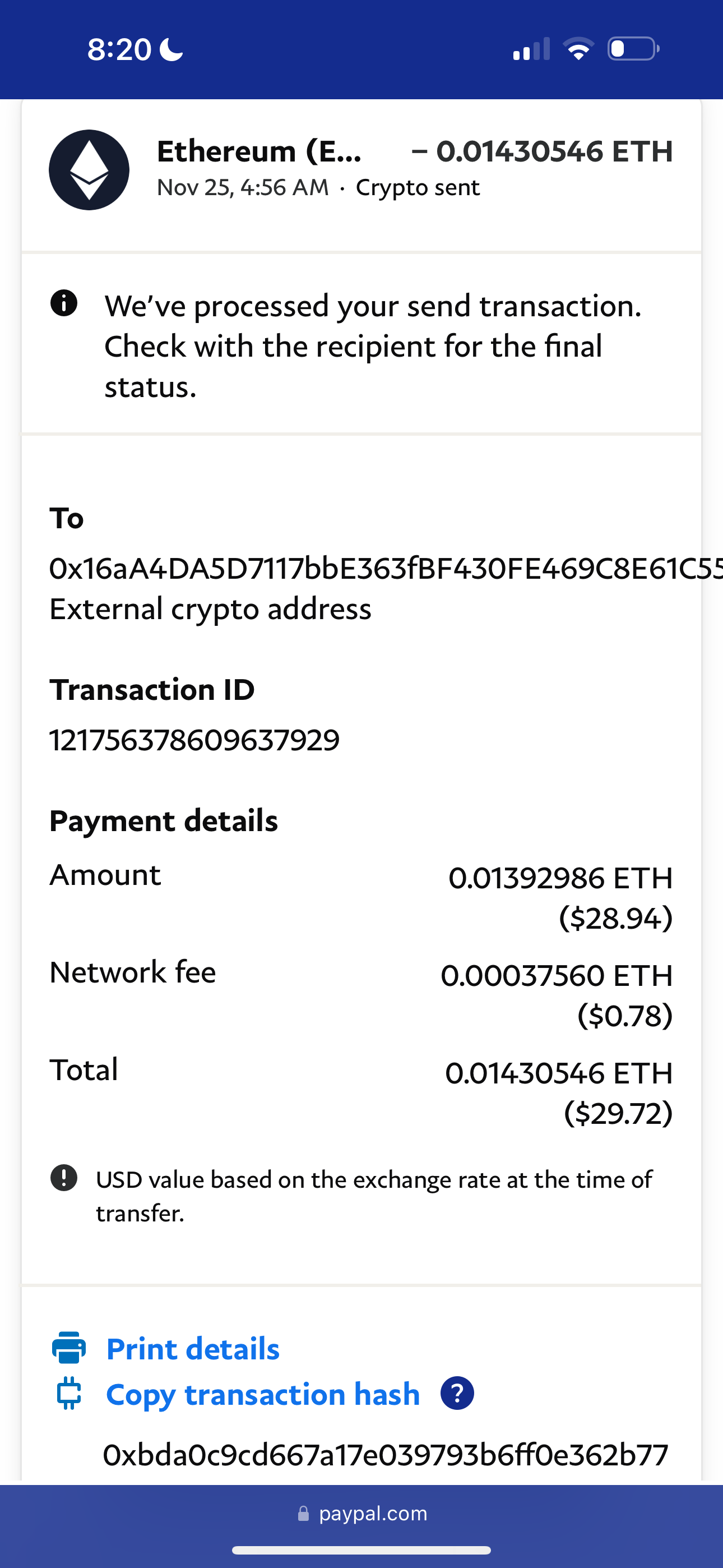This screenshot has width=723, height=1568.
Task: Click Copy transaction hash link
Action: click(263, 1394)
